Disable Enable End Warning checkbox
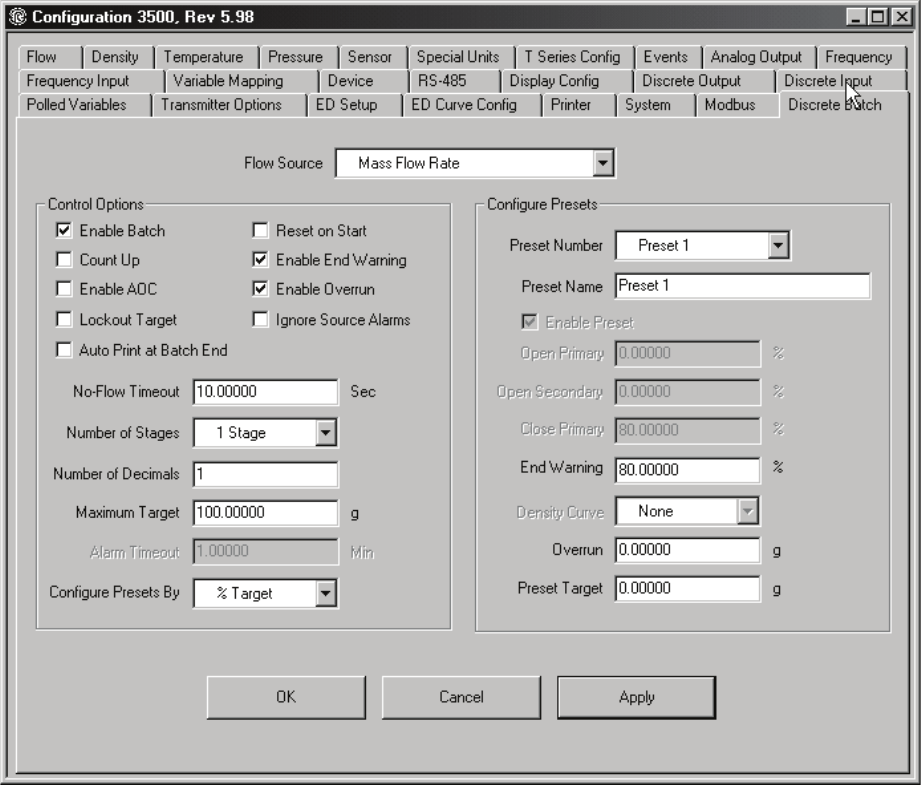 [x=260, y=259]
